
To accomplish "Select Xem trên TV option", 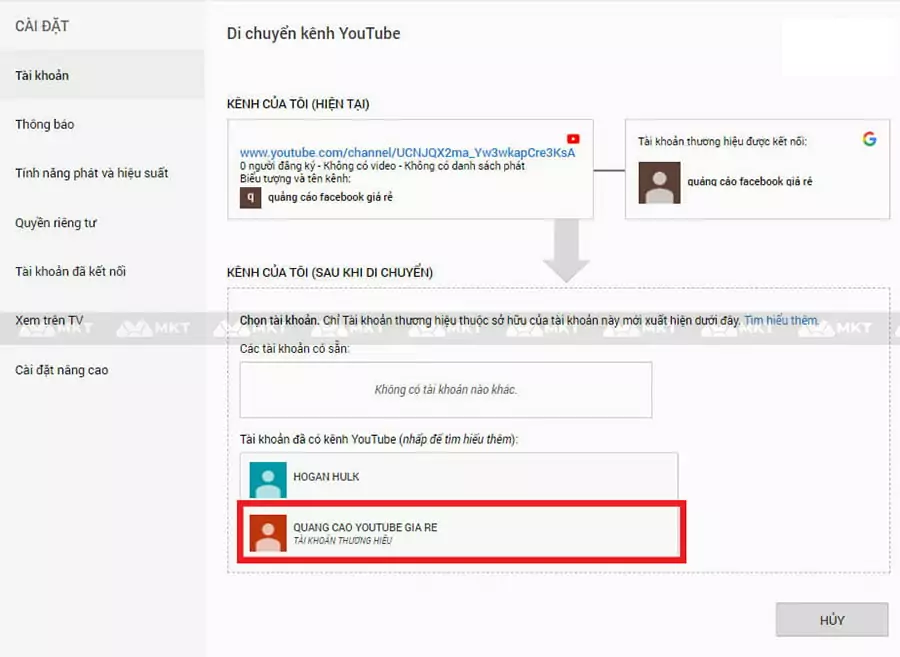I will [x=49, y=320].
